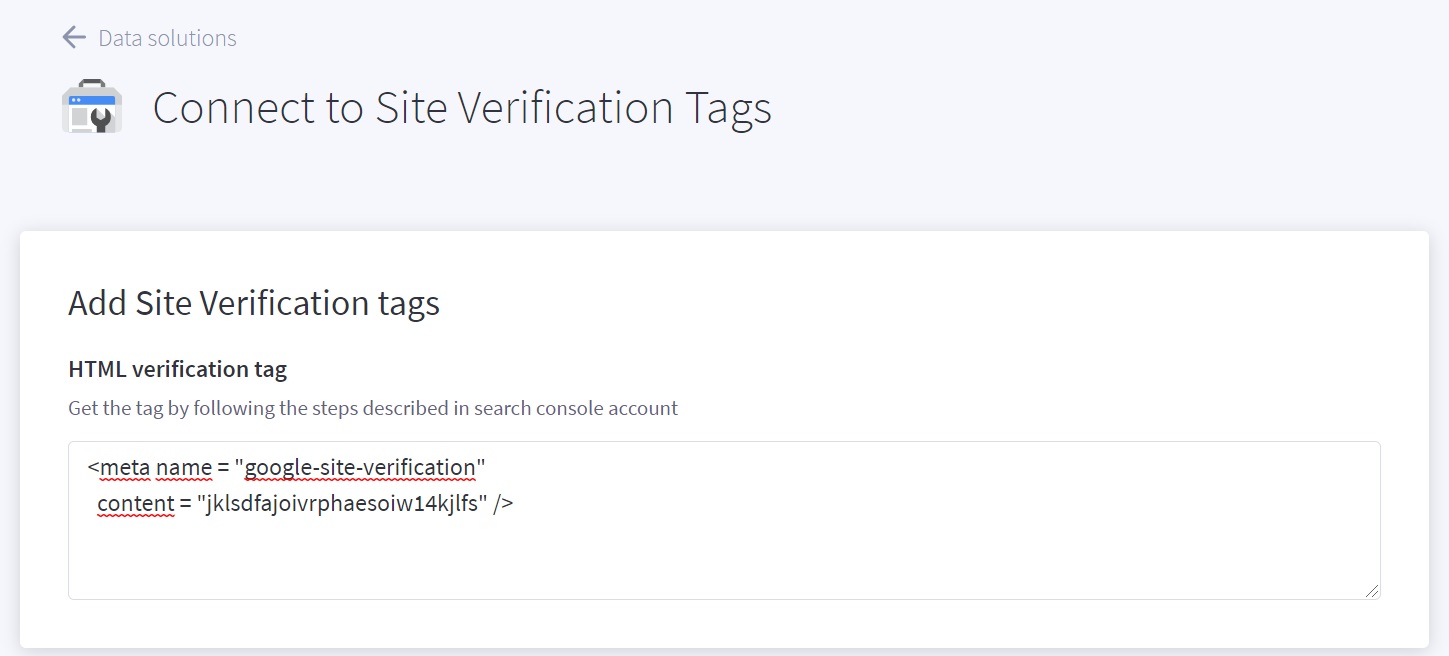
Task: Click the Site Verification toolbox icon
Action: tap(92, 107)
